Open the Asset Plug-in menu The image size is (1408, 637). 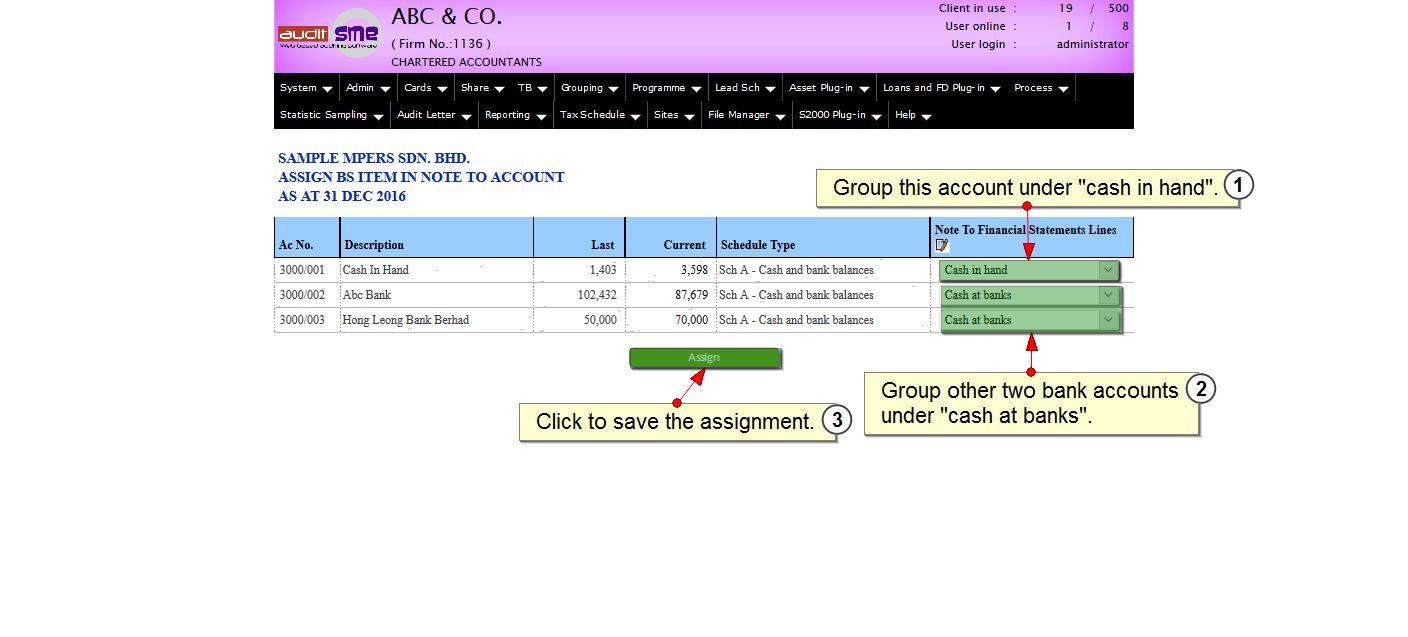pos(829,88)
